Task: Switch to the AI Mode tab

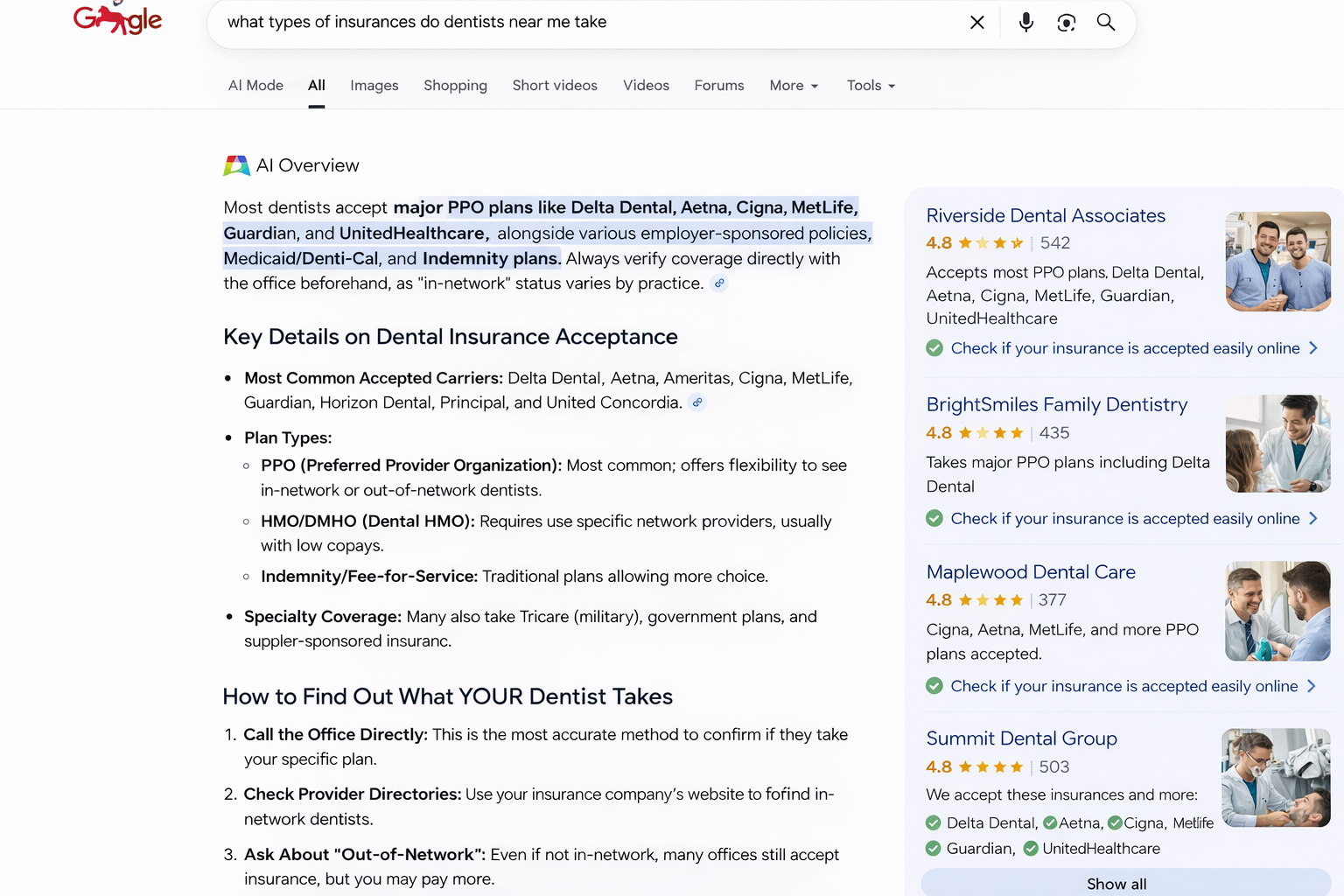Action: (x=255, y=85)
